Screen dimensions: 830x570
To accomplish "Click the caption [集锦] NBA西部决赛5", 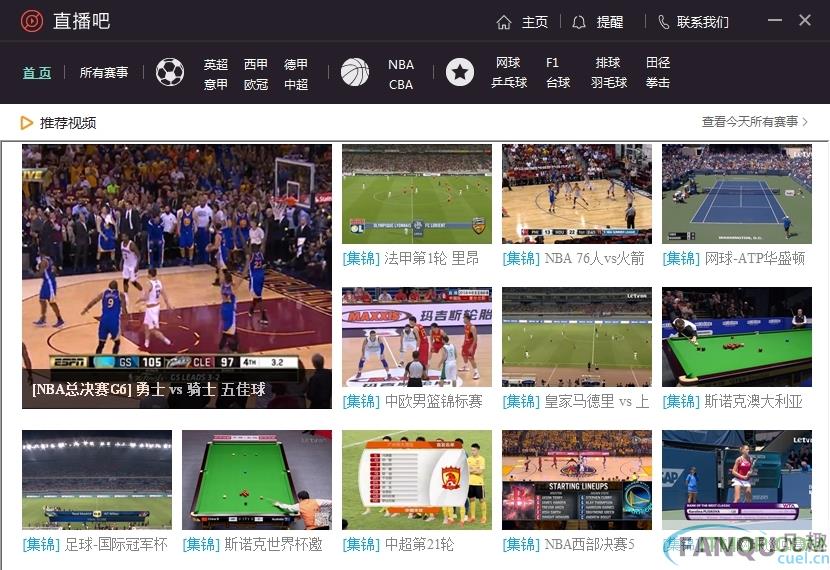I will (x=569, y=545).
